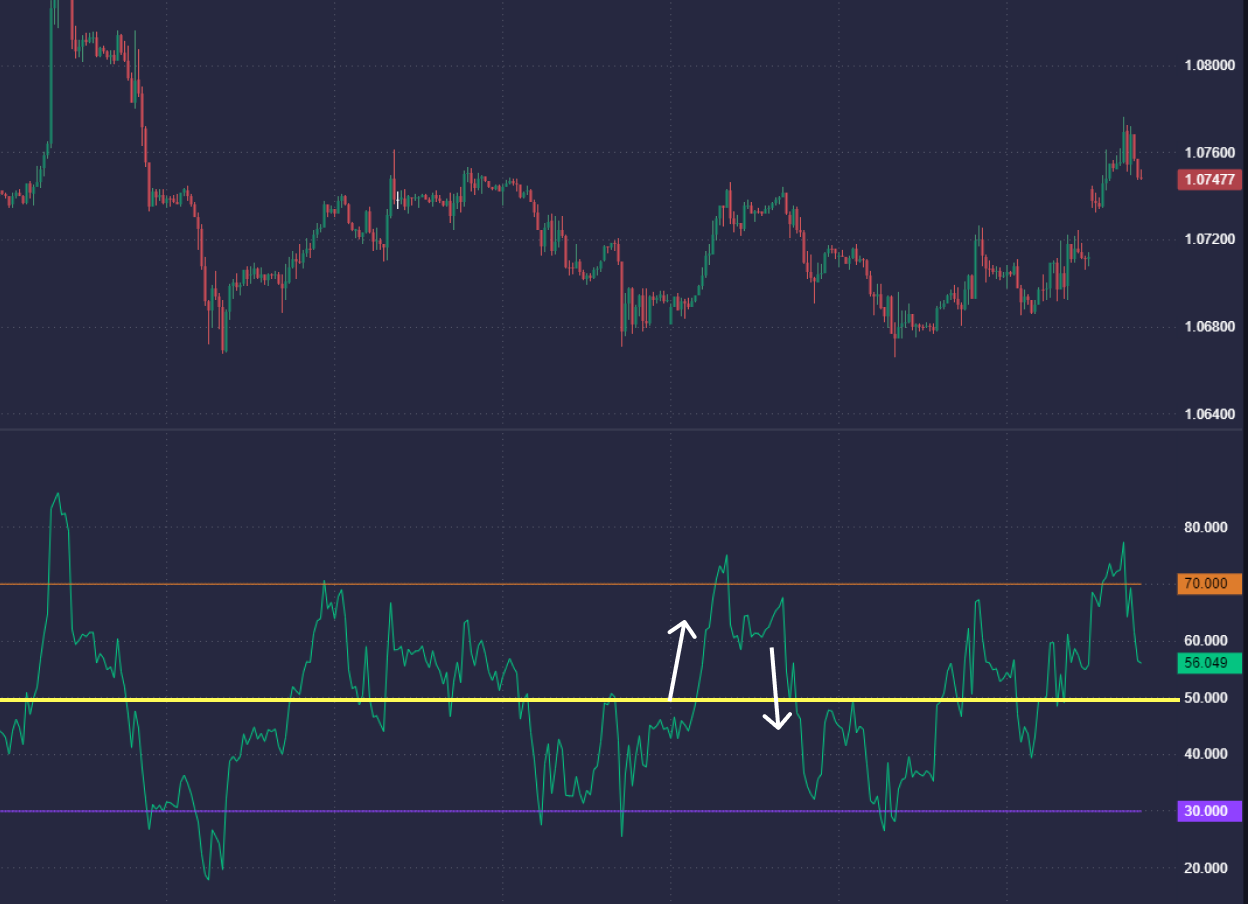Click the 80.000 RSI axis label
The height and width of the screenshot is (904, 1248).
pyautogui.click(x=1205, y=527)
